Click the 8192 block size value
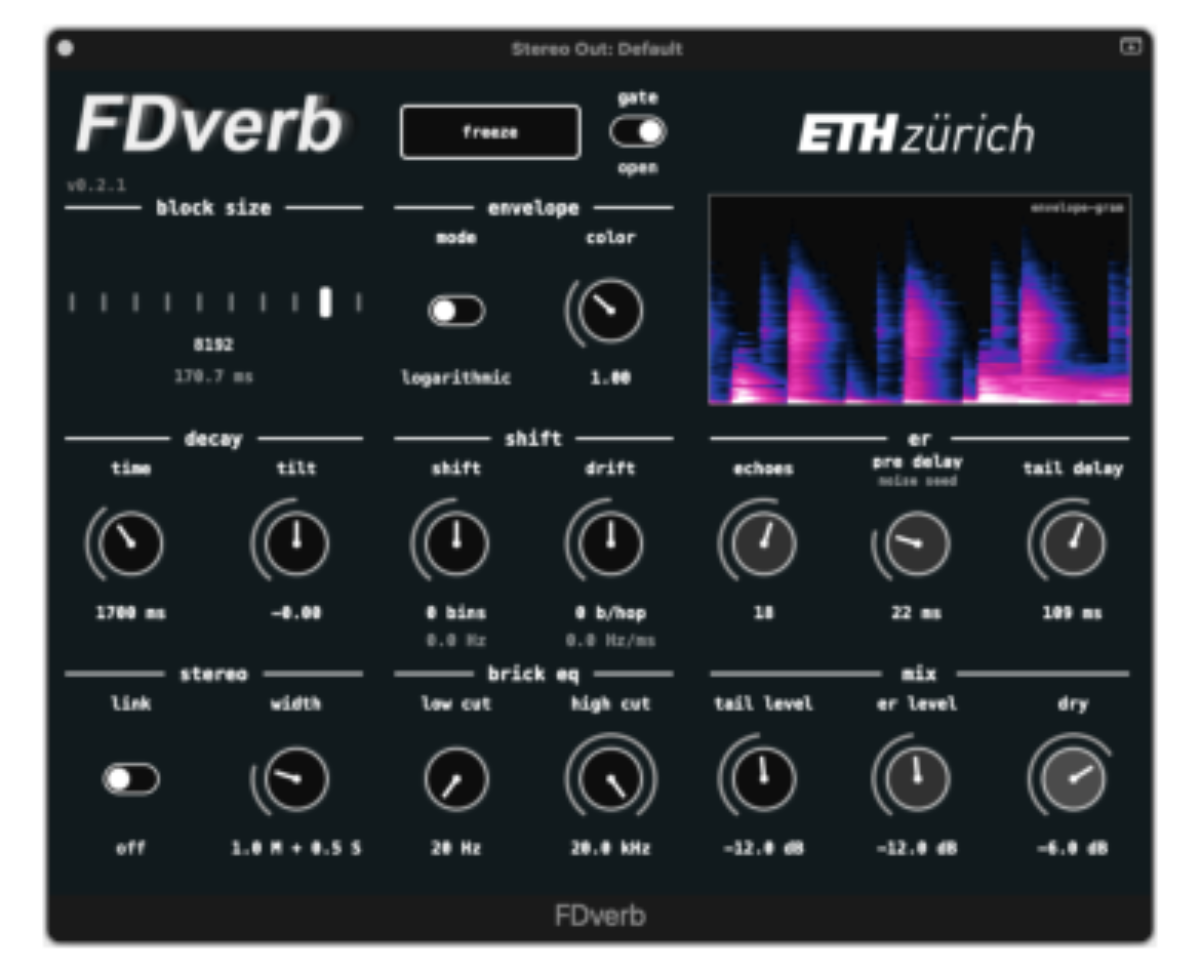The width and height of the screenshot is (1200, 972). point(213,345)
